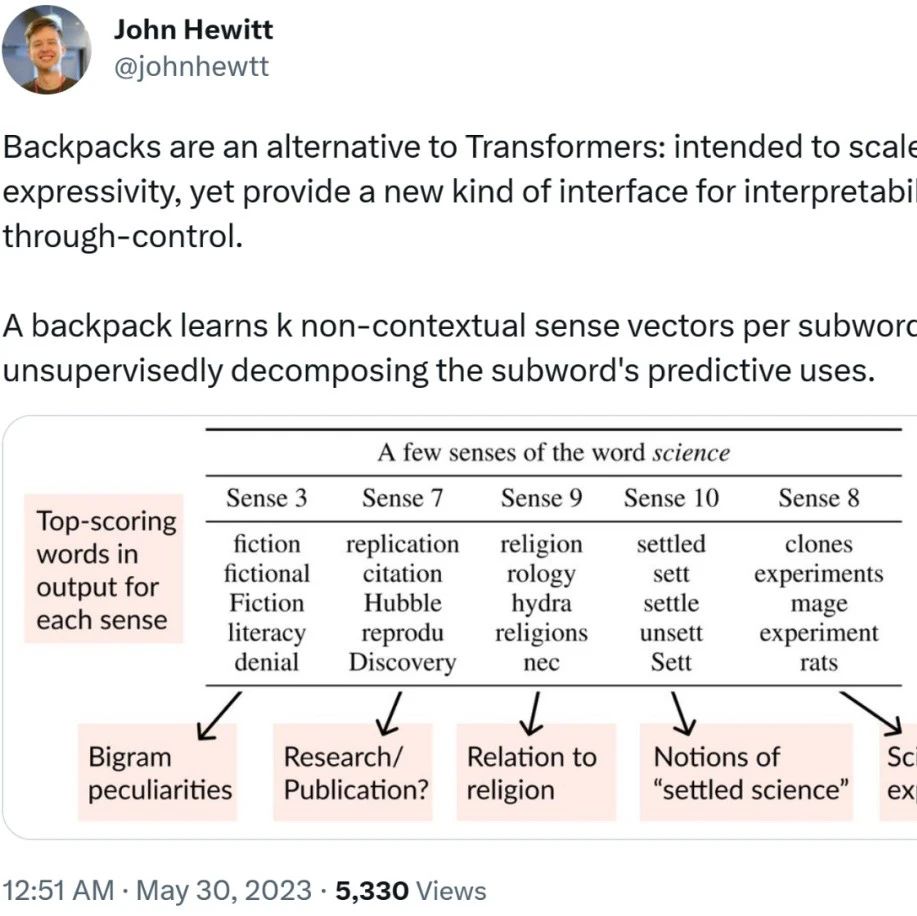Viewport: 917px width, 916px height.
Task: Click the arrow below the Sense 9 column
Action: pyautogui.click(x=533, y=714)
